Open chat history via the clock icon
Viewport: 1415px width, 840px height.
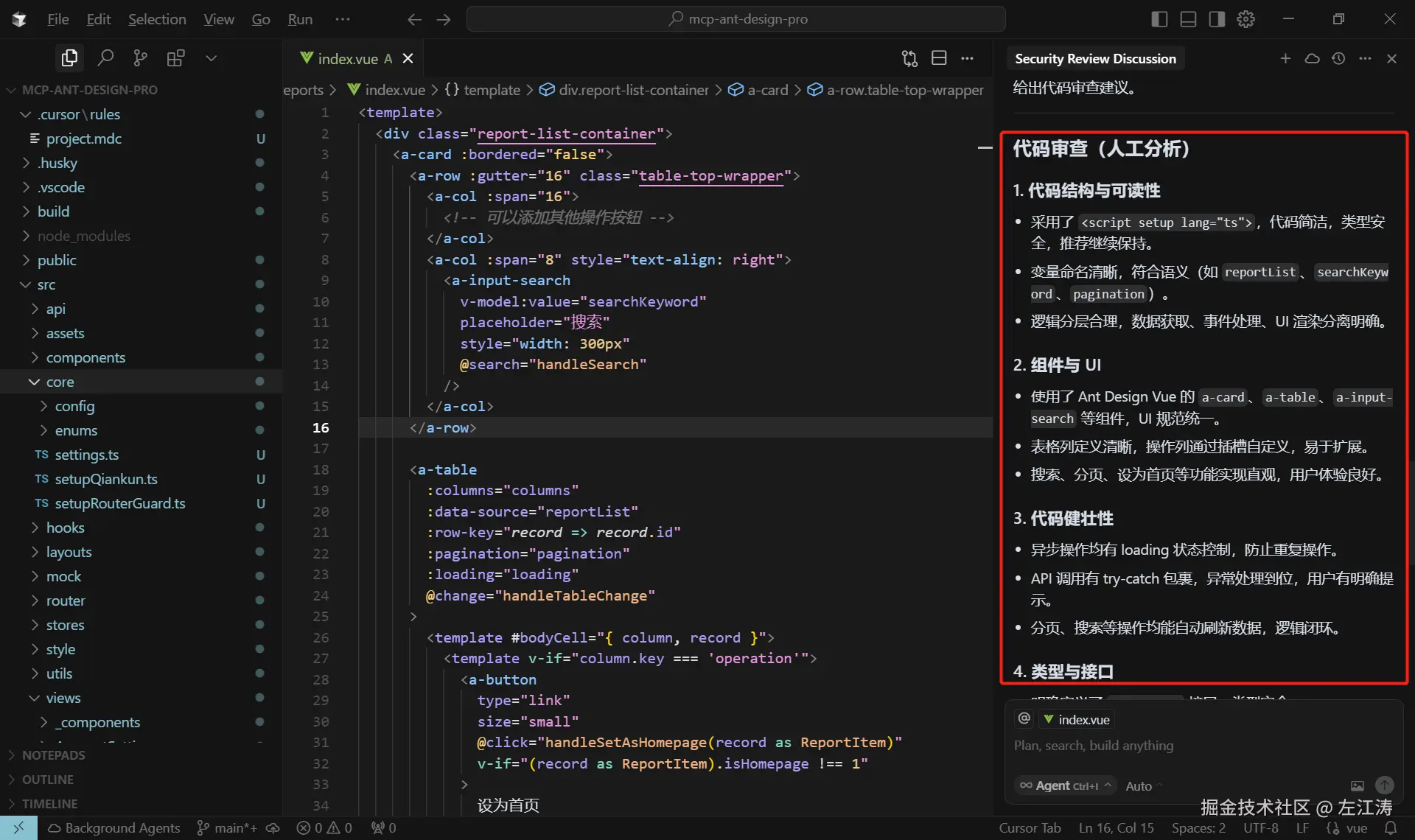(1338, 58)
